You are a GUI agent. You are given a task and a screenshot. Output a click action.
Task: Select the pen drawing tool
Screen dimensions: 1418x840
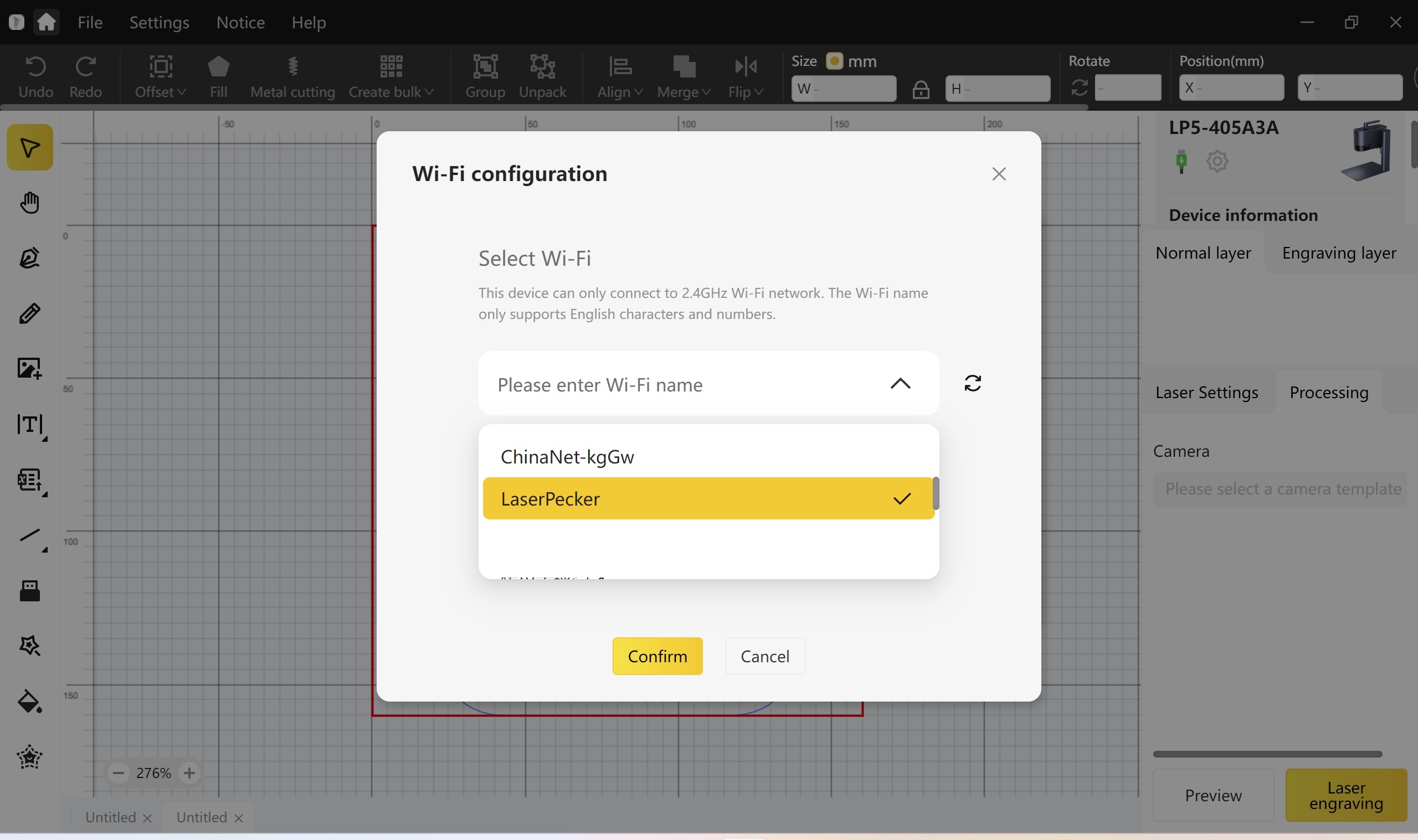29,257
